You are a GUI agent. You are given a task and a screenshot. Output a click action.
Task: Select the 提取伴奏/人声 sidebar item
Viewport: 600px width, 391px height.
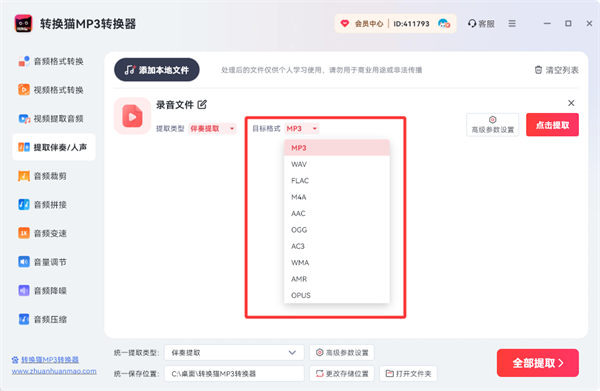point(54,147)
